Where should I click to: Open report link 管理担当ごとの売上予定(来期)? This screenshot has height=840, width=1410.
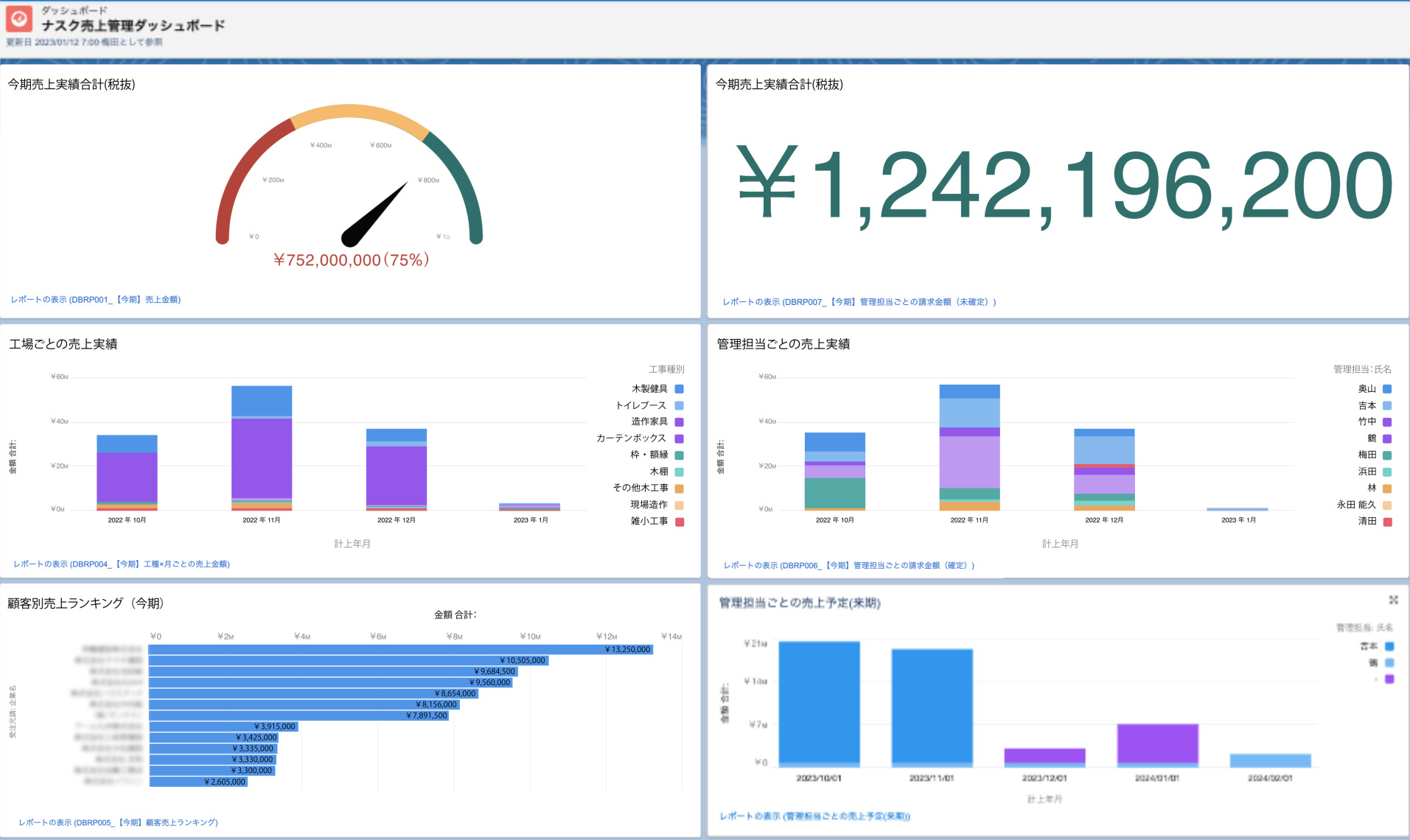[815, 816]
